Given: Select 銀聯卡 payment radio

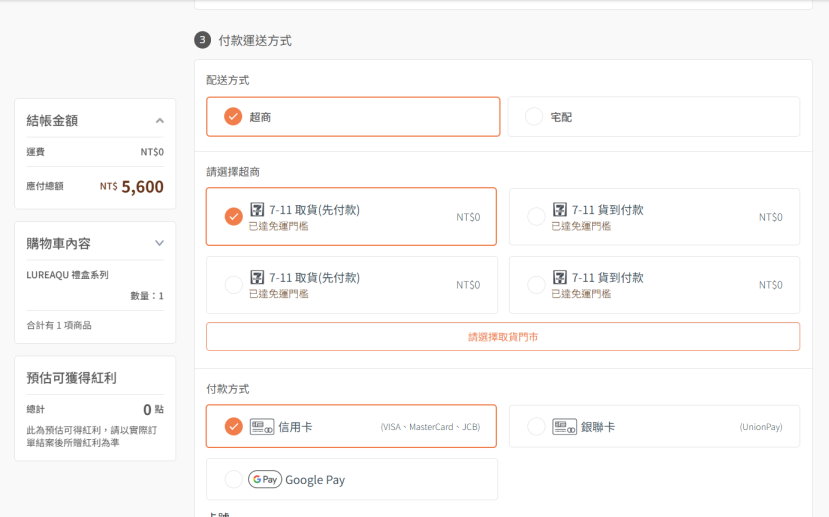Looking at the screenshot, I should pyautogui.click(x=536, y=426).
